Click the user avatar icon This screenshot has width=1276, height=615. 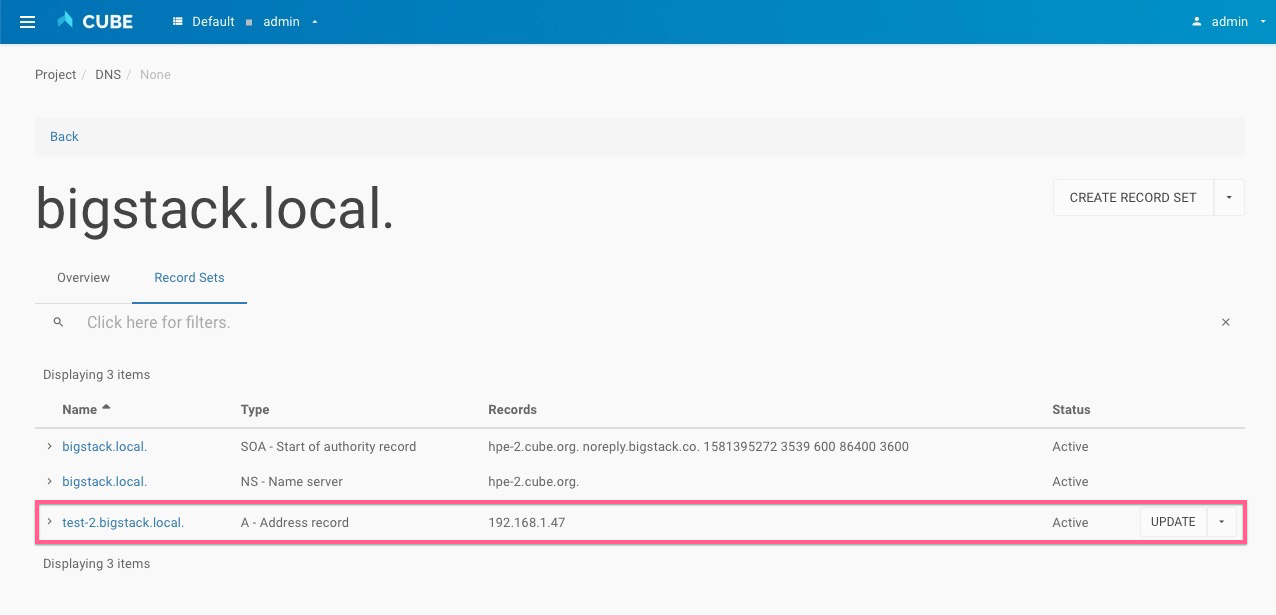pos(1196,21)
